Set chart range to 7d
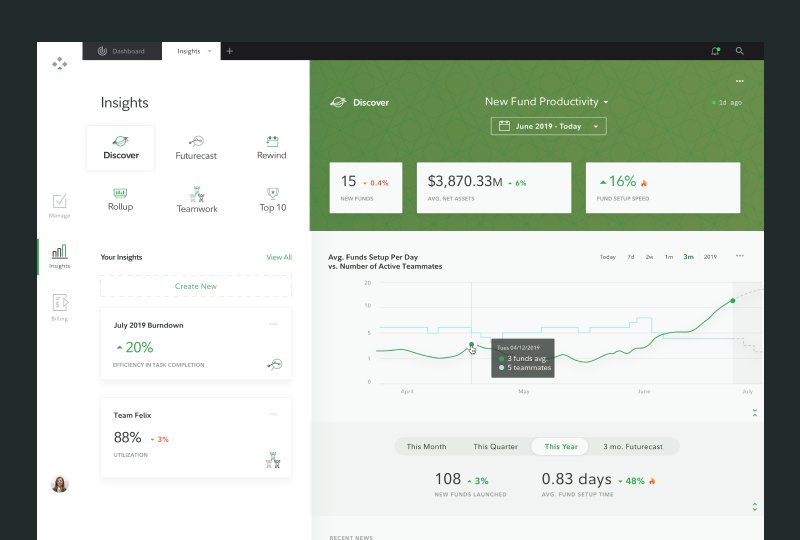 click(x=631, y=257)
